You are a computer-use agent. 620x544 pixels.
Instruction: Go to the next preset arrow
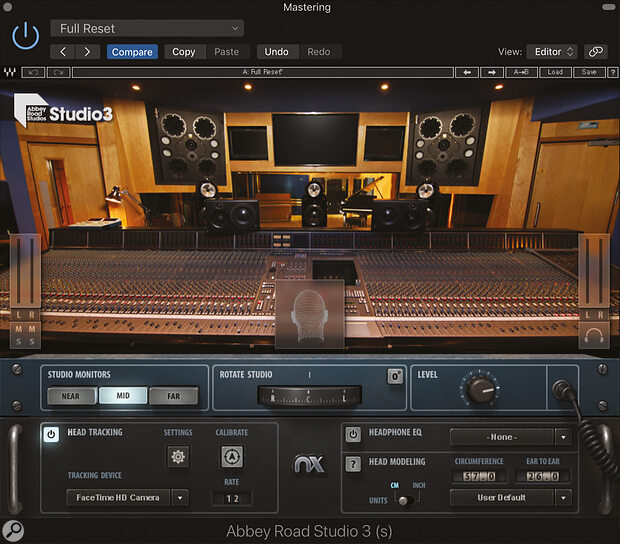[87, 52]
